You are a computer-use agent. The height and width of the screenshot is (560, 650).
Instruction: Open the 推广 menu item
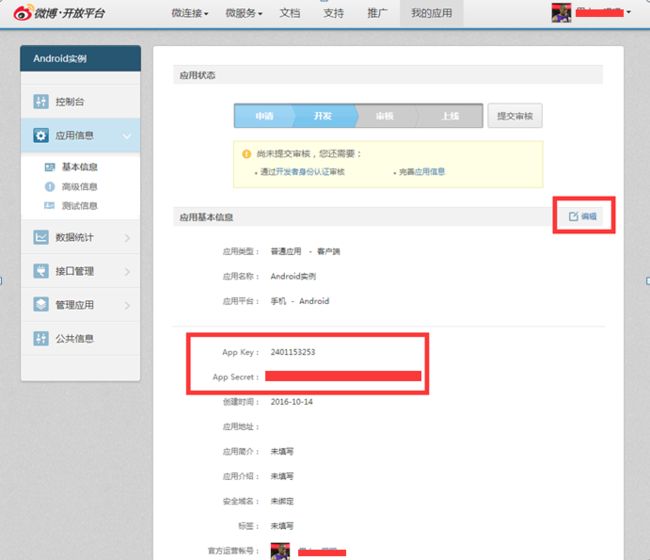(x=377, y=13)
